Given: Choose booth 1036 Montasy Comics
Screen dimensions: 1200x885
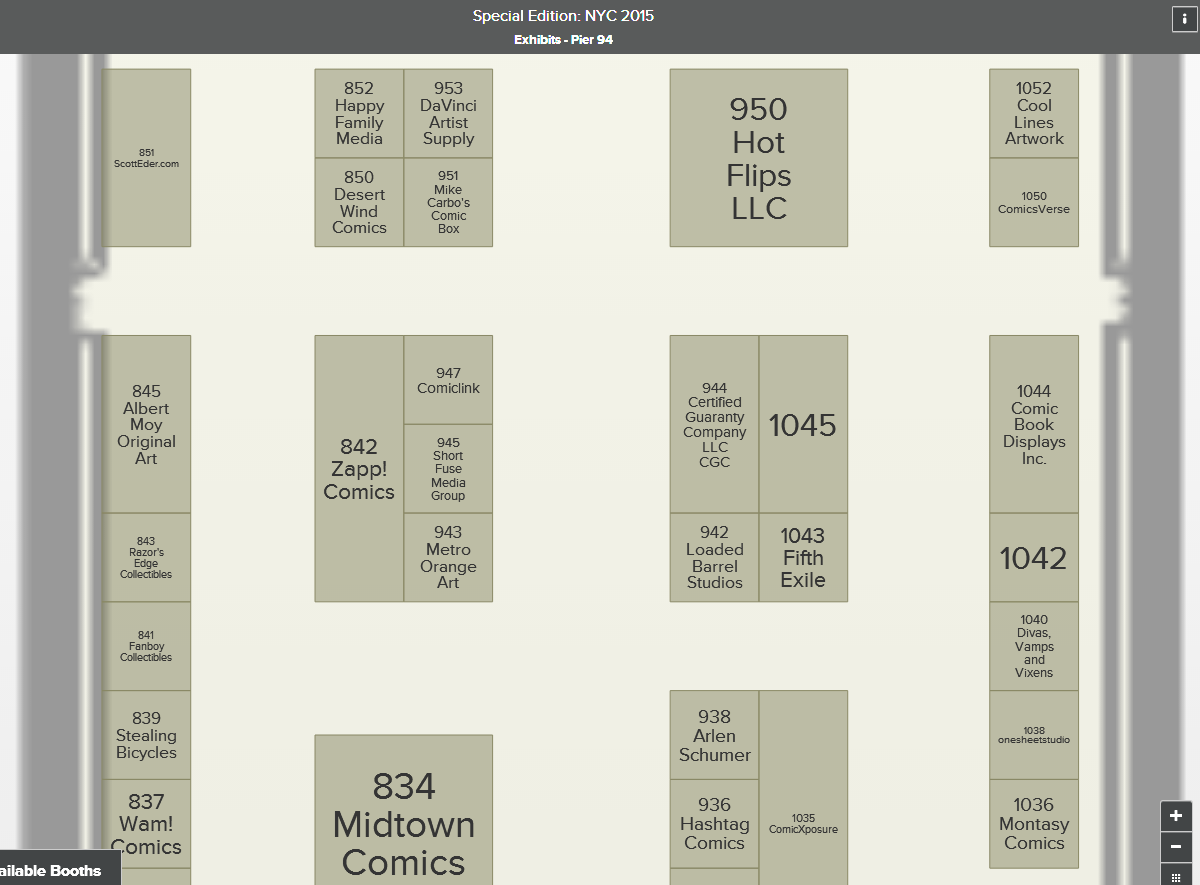Looking at the screenshot, I should pyautogui.click(x=1034, y=824).
